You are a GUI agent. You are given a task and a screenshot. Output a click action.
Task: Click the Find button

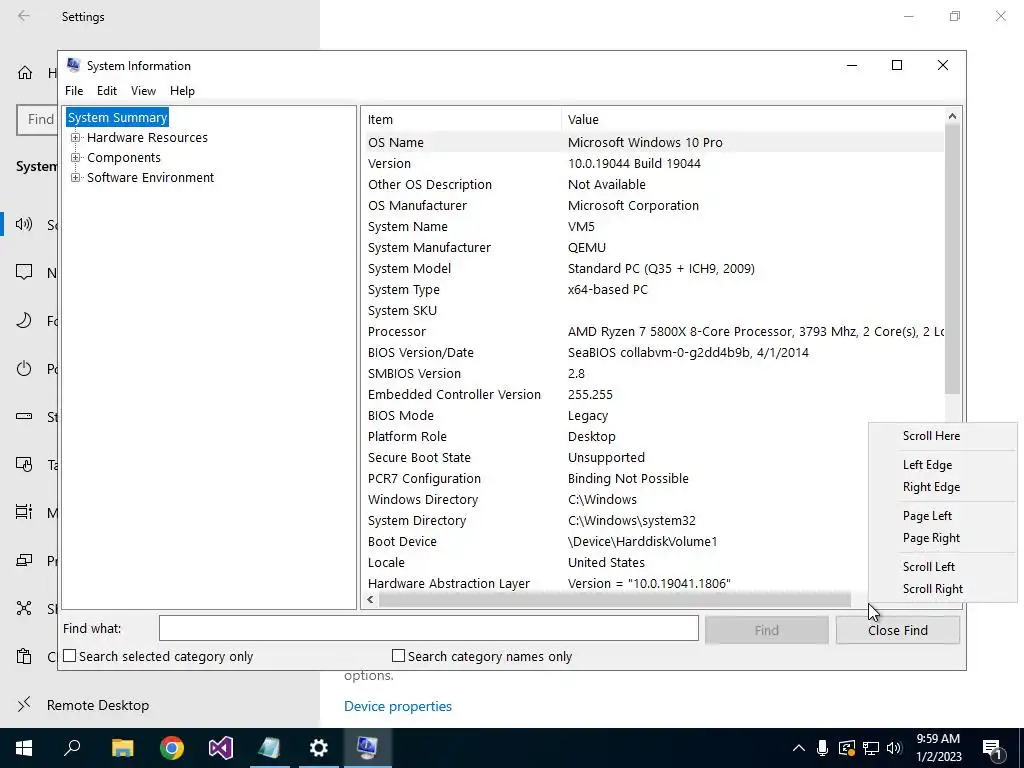pyautogui.click(x=767, y=630)
